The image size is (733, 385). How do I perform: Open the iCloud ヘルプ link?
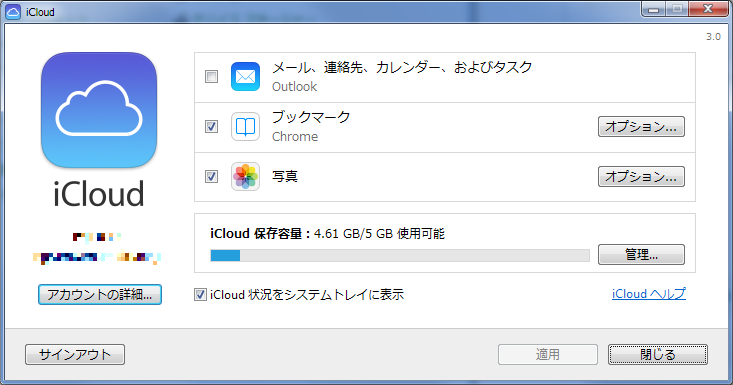click(649, 294)
